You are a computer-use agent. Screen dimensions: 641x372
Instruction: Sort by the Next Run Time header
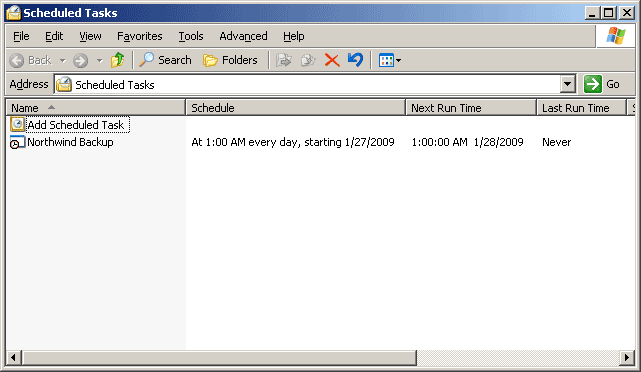[x=471, y=108]
